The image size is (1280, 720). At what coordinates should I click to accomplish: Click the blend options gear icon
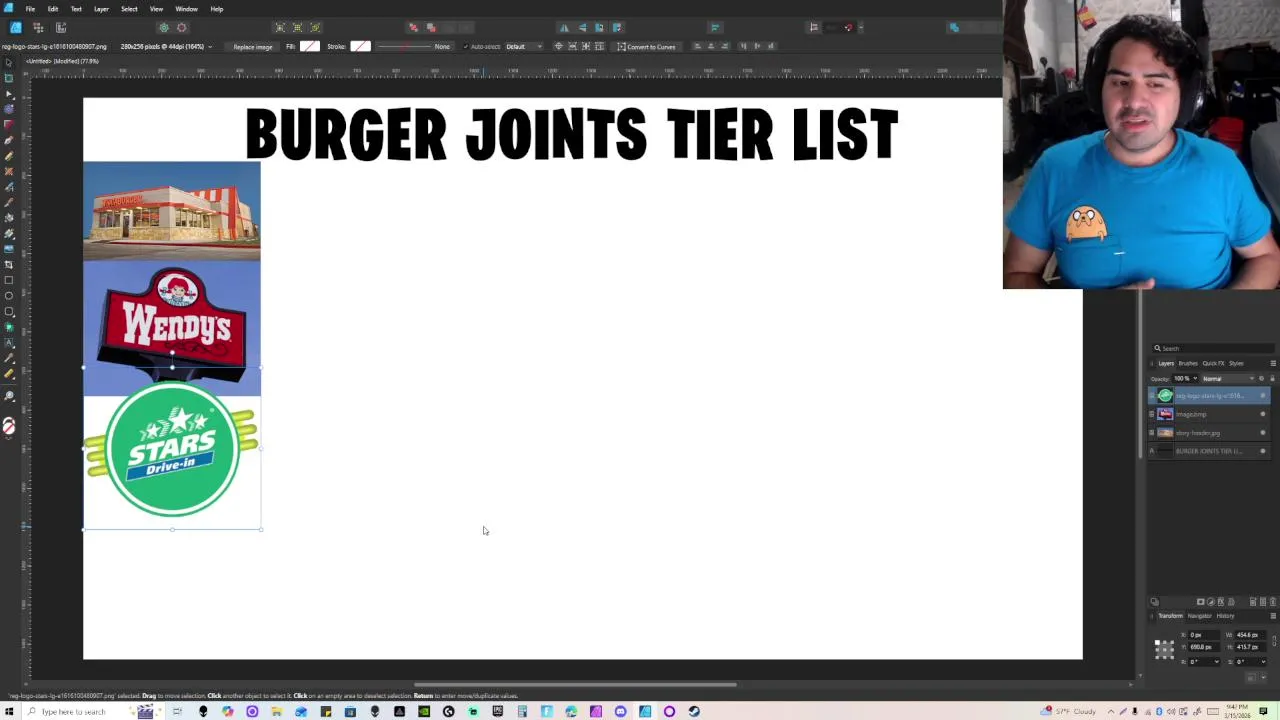tap(1261, 379)
